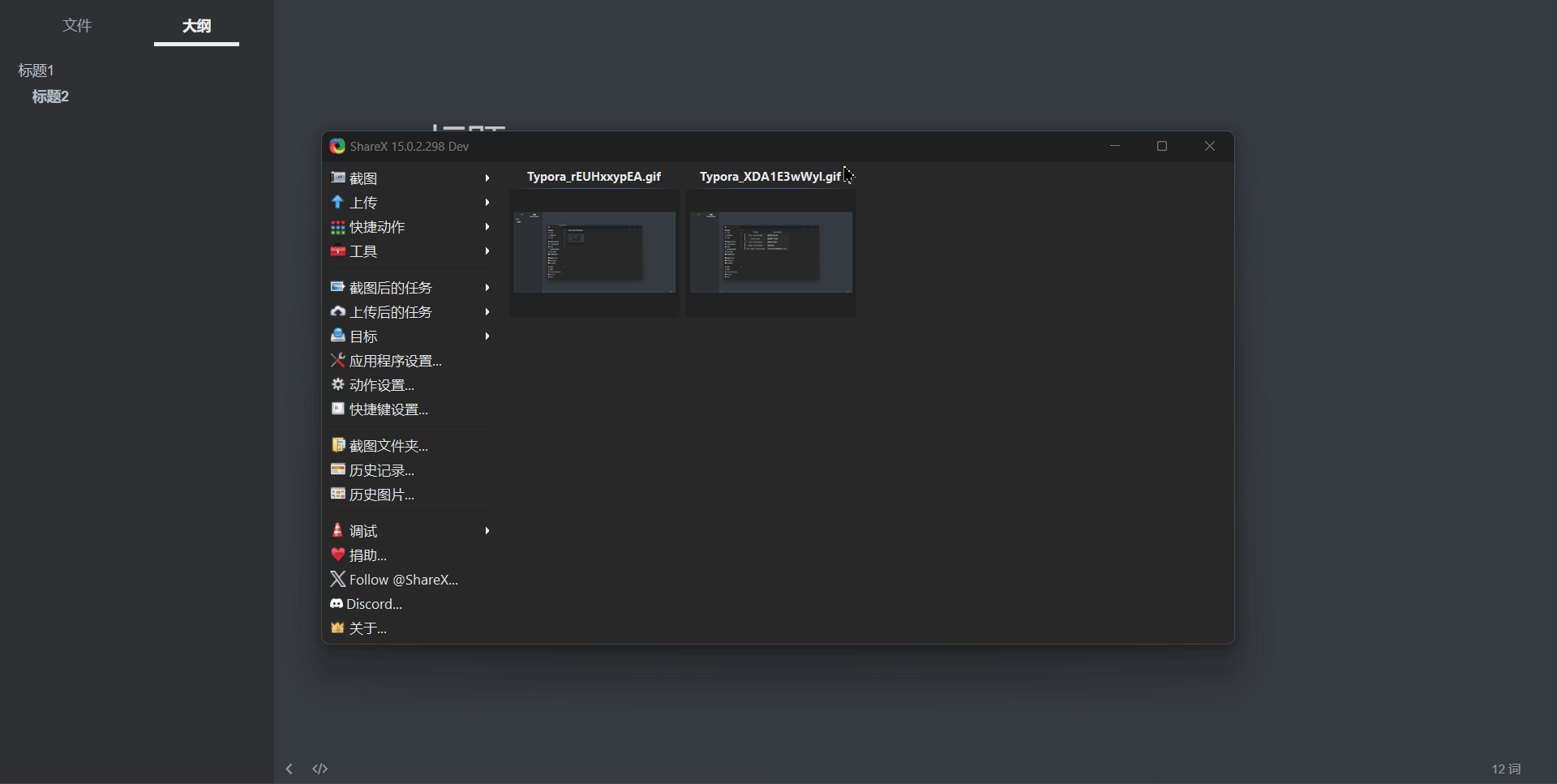Collapse the Typora sidebar with the arrow
Image resolution: width=1557 pixels, height=784 pixels.
click(x=289, y=769)
